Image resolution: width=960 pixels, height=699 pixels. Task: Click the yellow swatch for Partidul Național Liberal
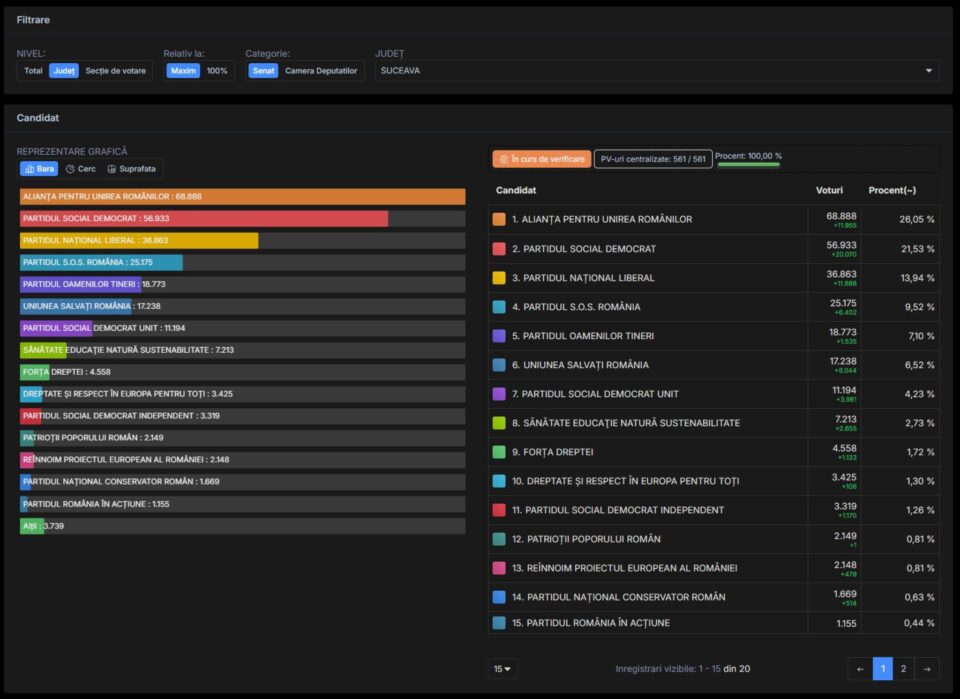499,278
